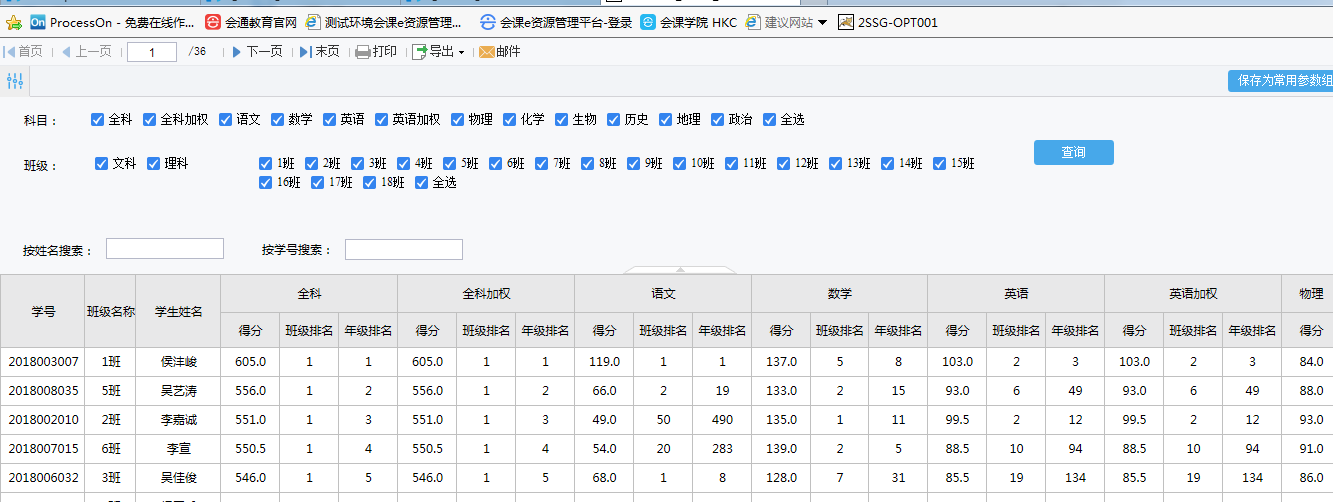Screen dimensions: 1333x502
Task: Toggle the 英语 checkbox
Action: tap(330, 119)
